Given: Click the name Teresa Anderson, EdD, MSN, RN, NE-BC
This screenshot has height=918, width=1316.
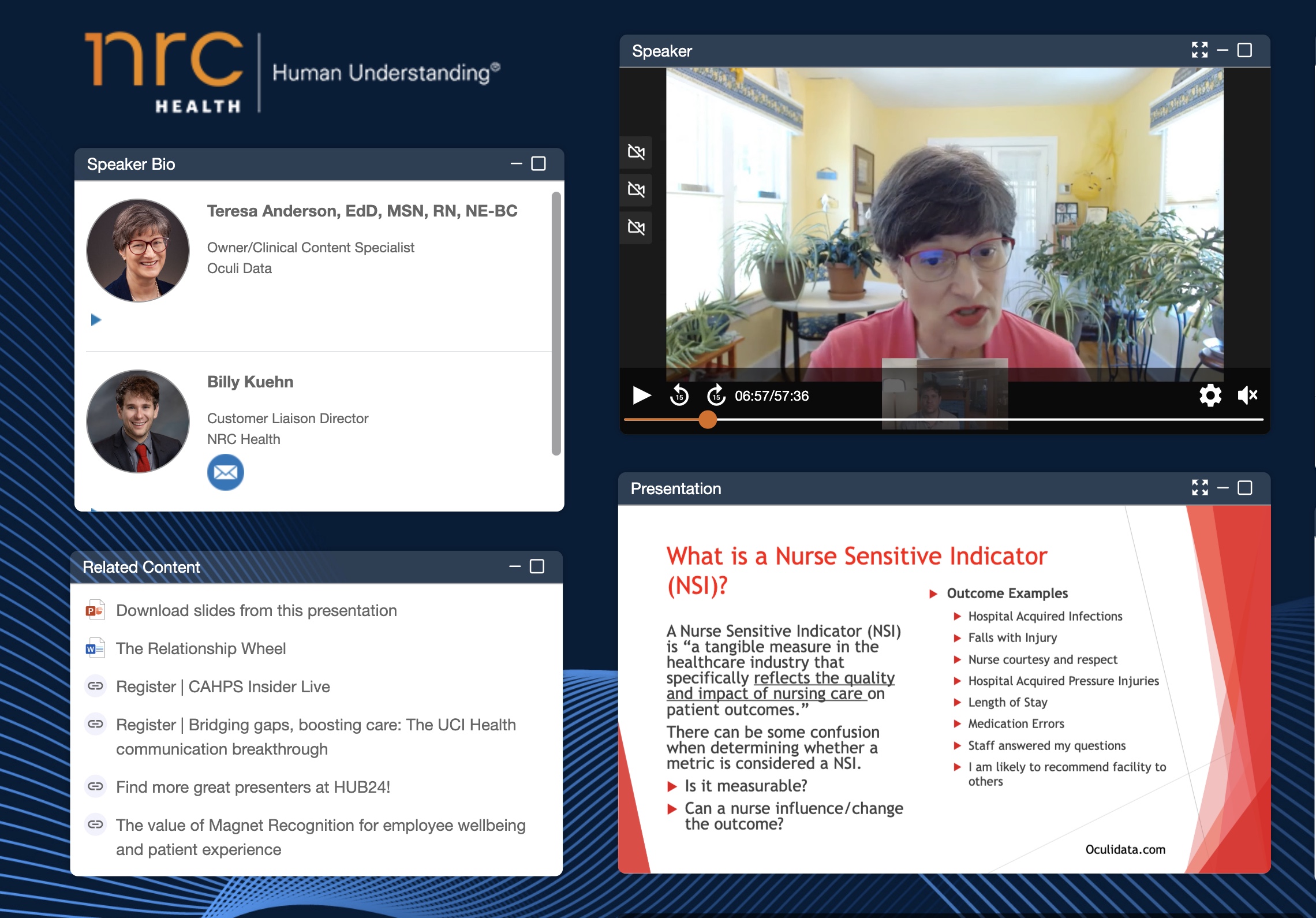Looking at the screenshot, I should pyautogui.click(x=362, y=211).
